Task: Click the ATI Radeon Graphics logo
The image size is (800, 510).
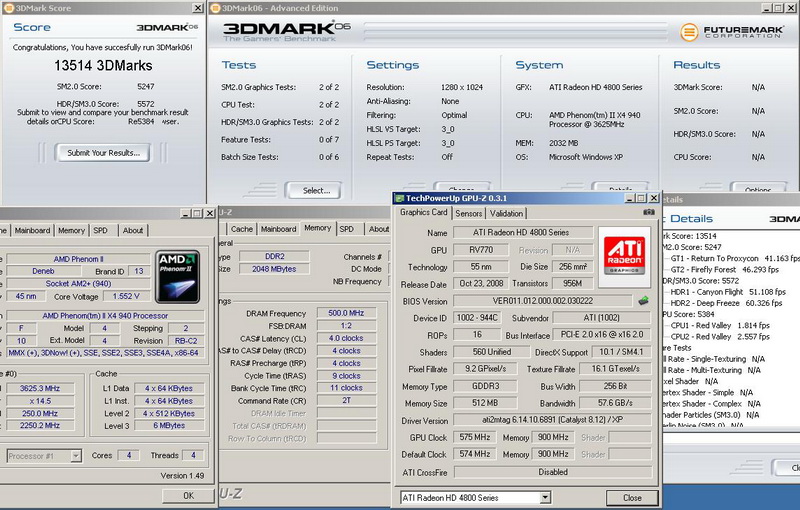Action: click(624, 257)
